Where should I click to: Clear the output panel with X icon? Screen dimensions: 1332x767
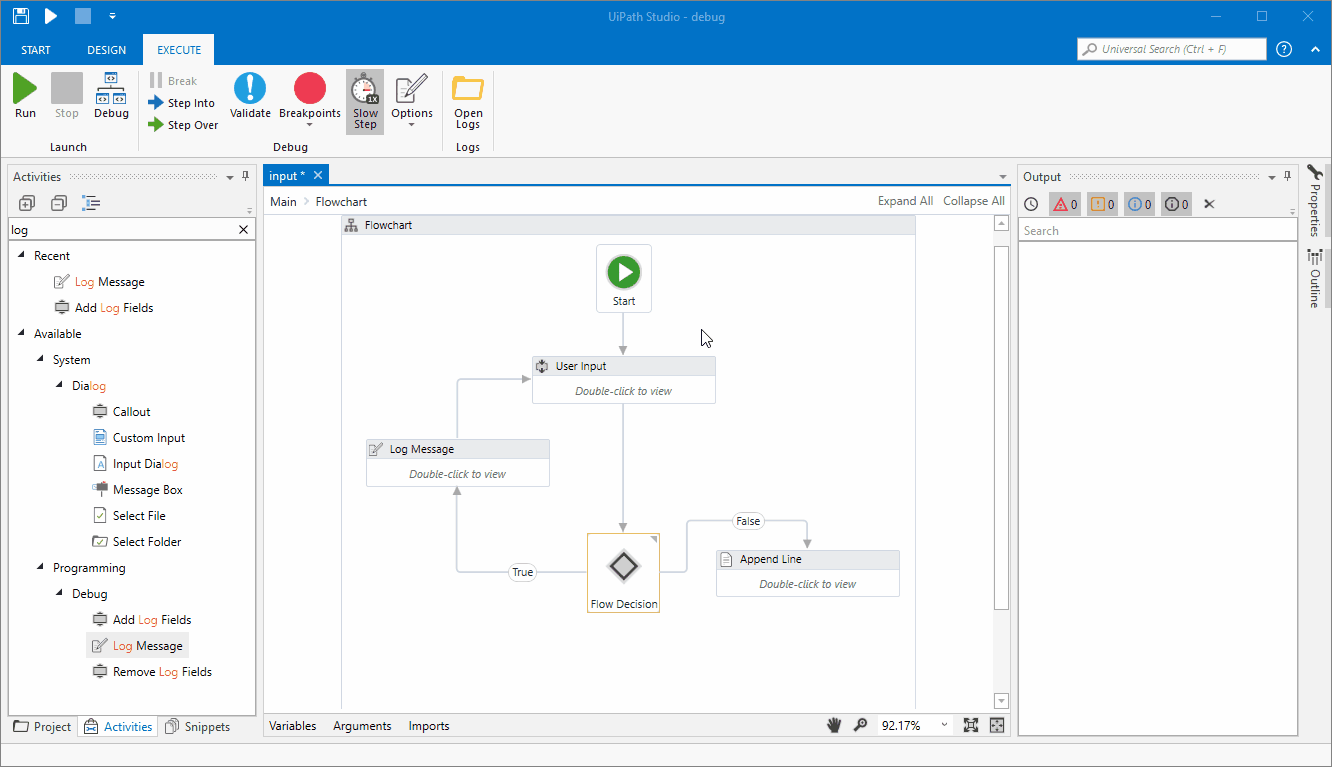1209,204
